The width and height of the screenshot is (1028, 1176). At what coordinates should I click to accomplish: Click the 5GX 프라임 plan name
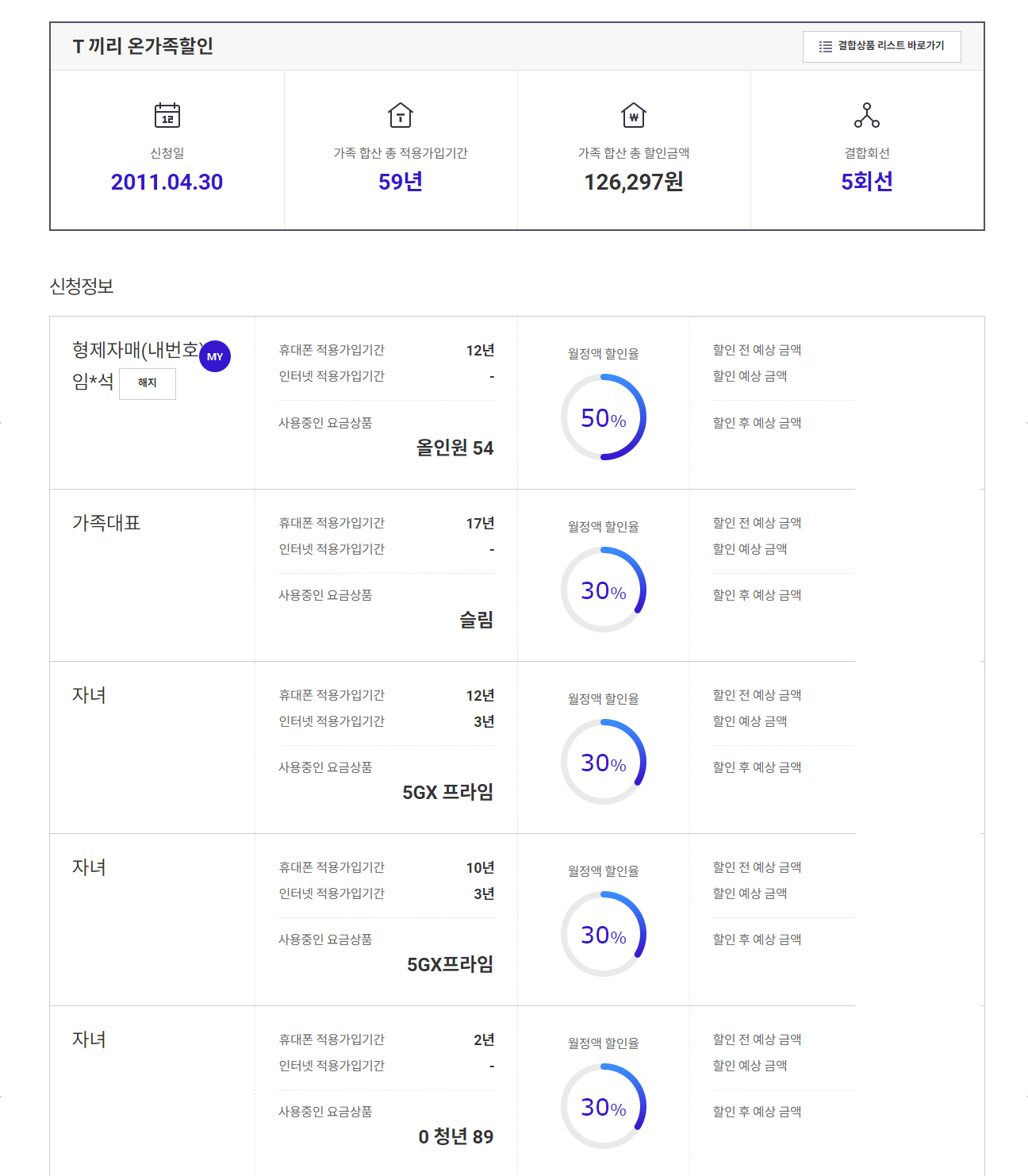(x=448, y=792)
